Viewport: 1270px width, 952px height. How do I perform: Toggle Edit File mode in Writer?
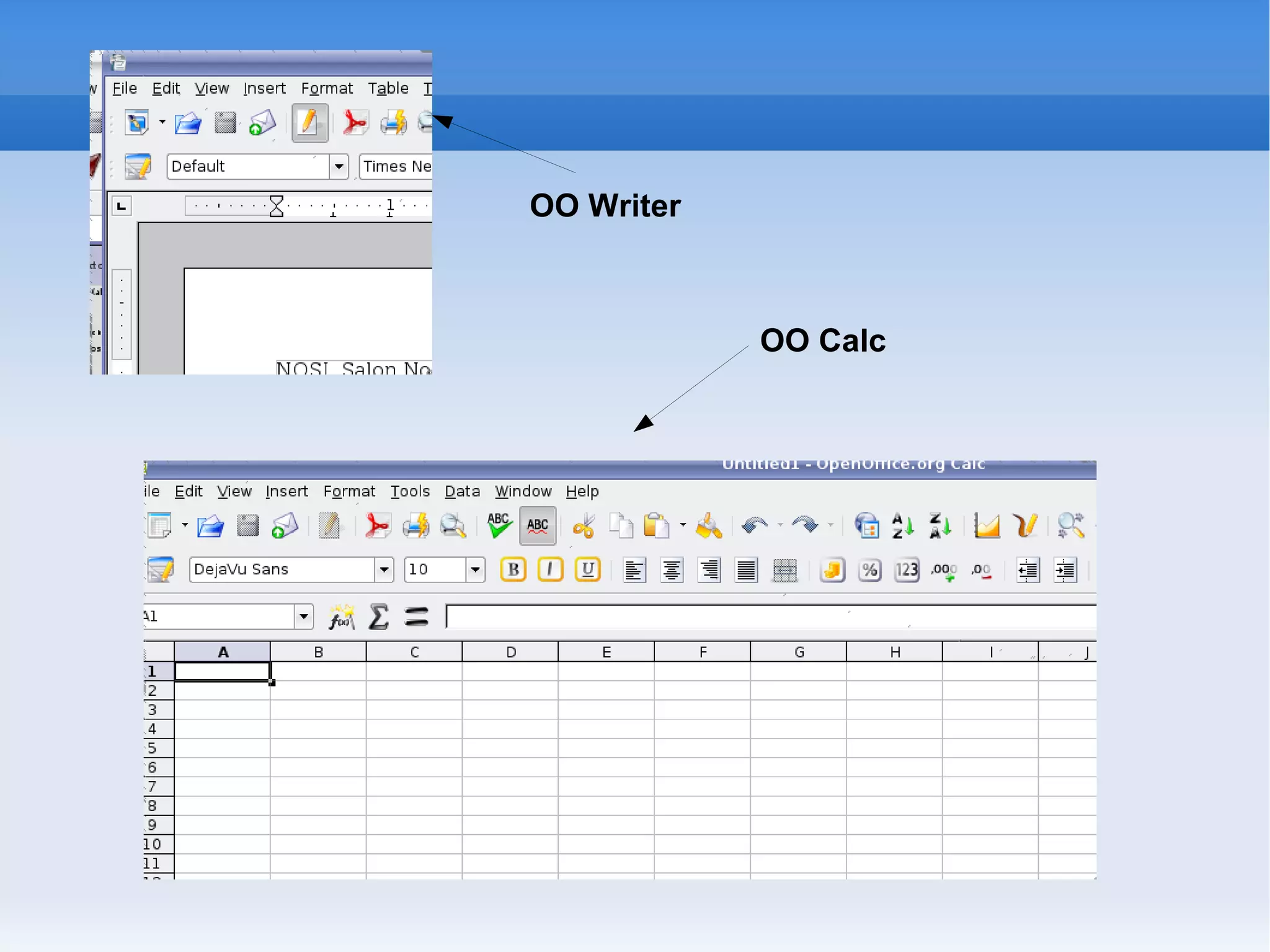click(x=309, y=122)
